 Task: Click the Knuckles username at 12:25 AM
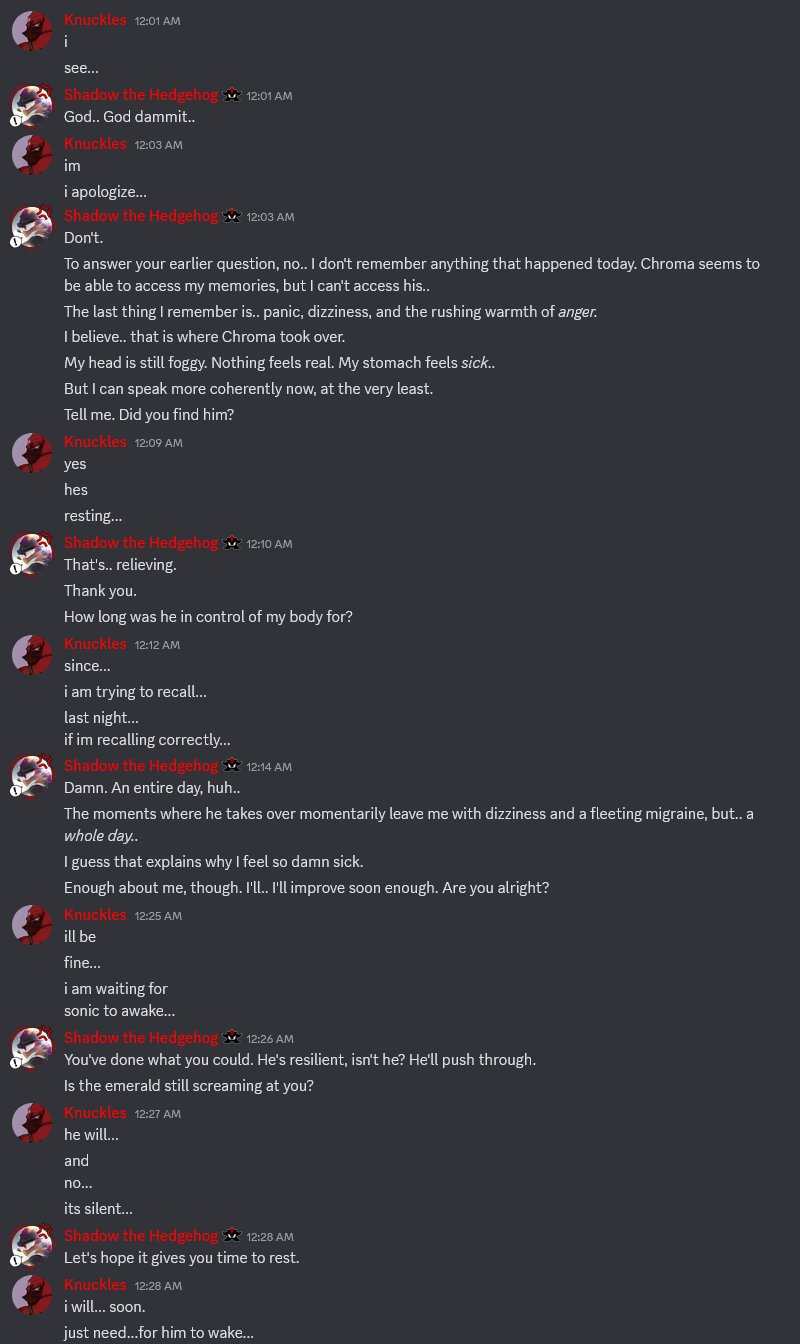95,915
